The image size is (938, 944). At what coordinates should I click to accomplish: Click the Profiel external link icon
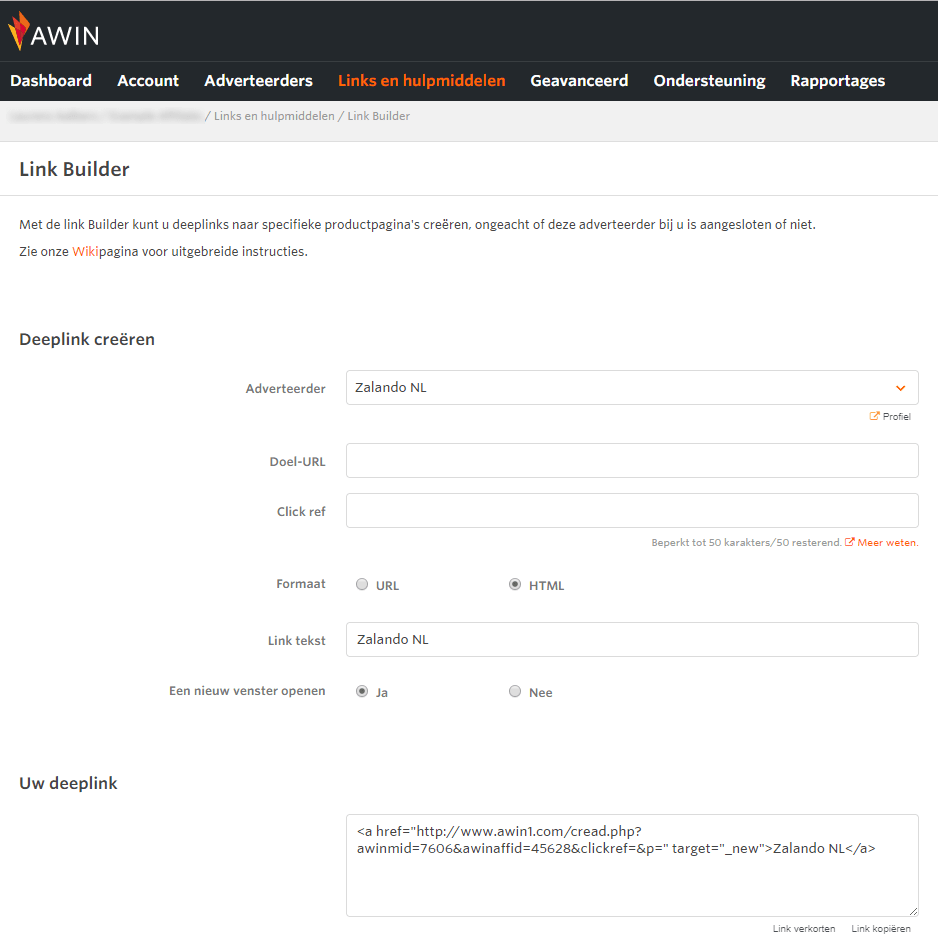tap(874, 417)
